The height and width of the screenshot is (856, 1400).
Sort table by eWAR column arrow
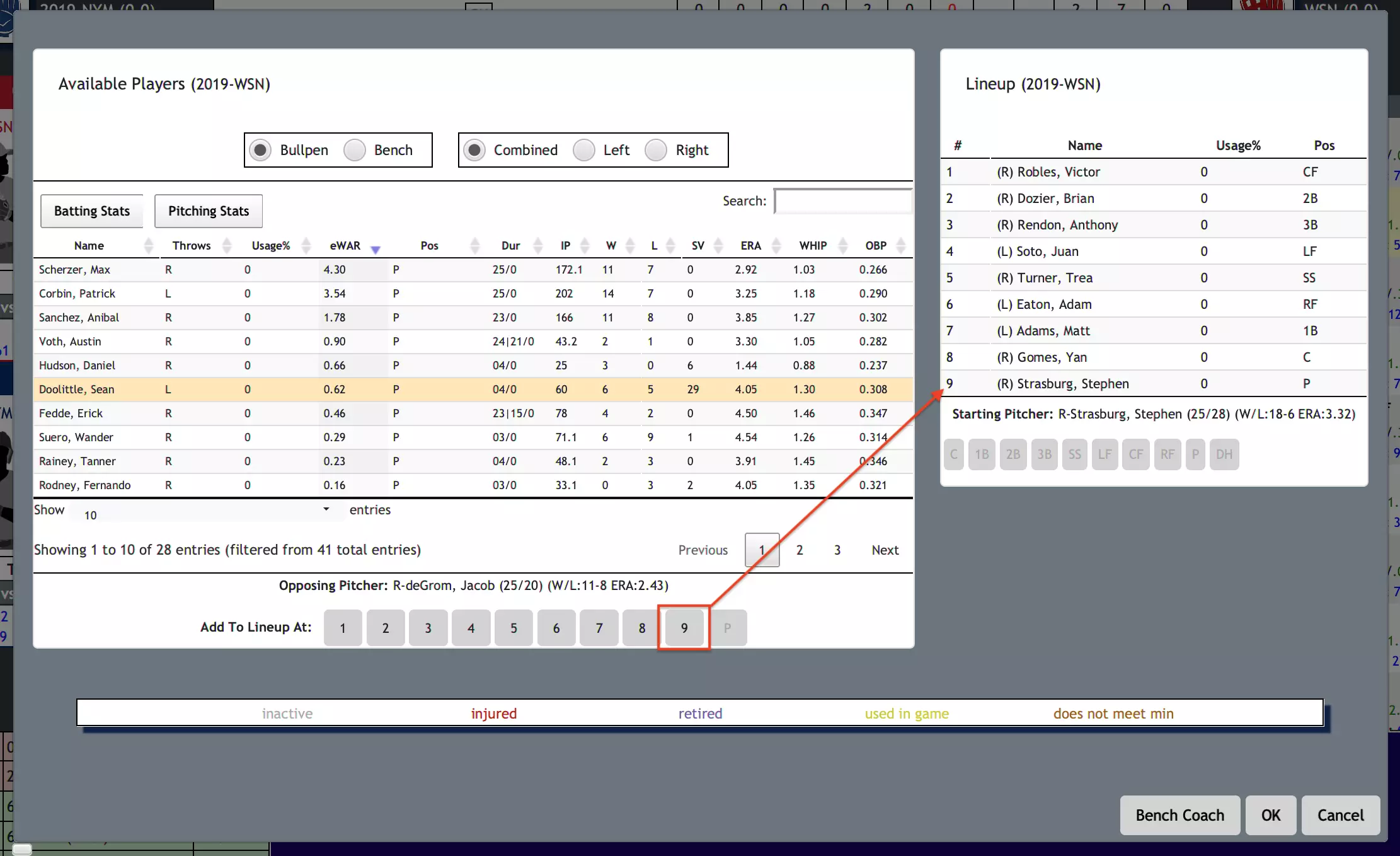click(x=376, y=249)
